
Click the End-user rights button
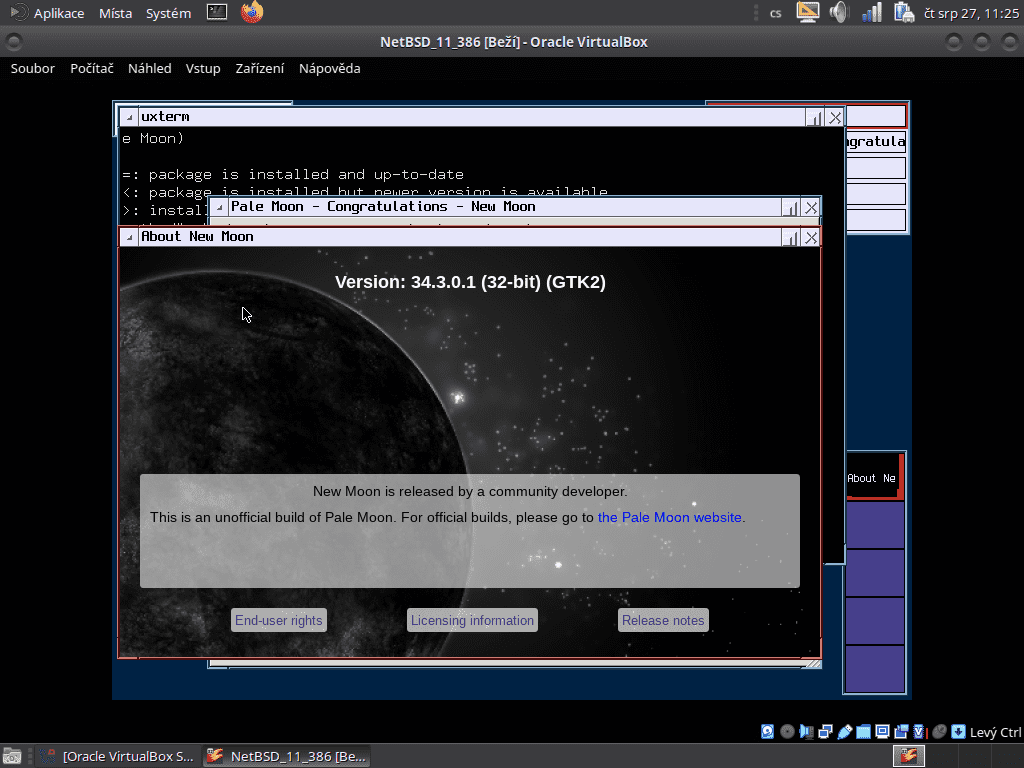[279, 620]
